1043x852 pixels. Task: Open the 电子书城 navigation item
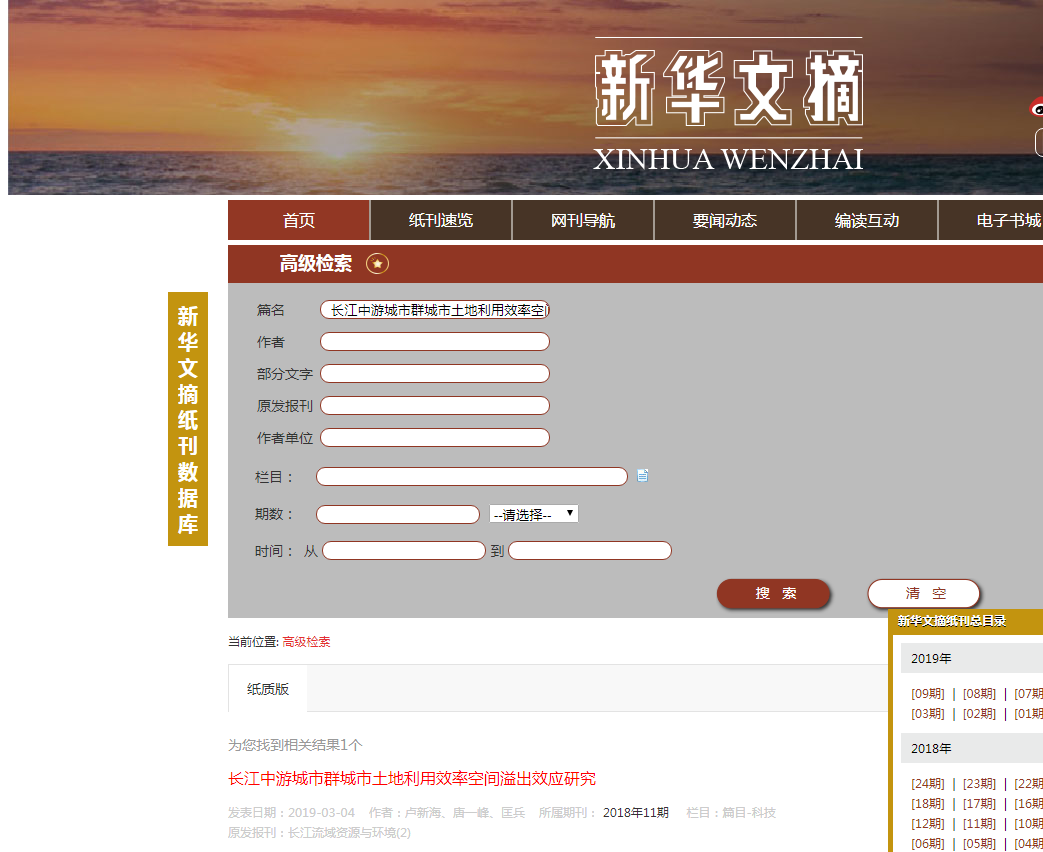click(x=991, y=220)
